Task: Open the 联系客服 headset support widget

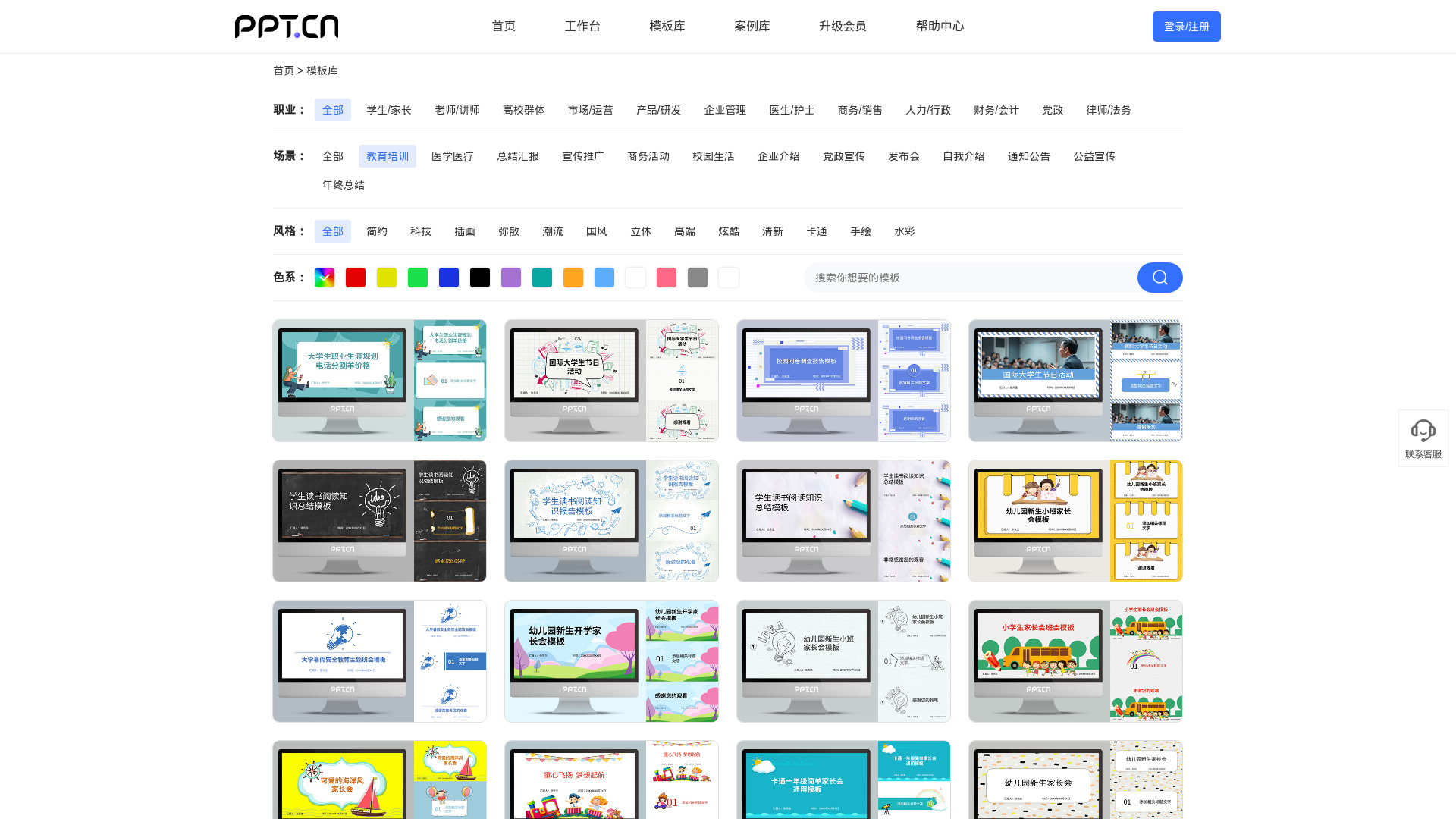Action: pos(1423,438)
